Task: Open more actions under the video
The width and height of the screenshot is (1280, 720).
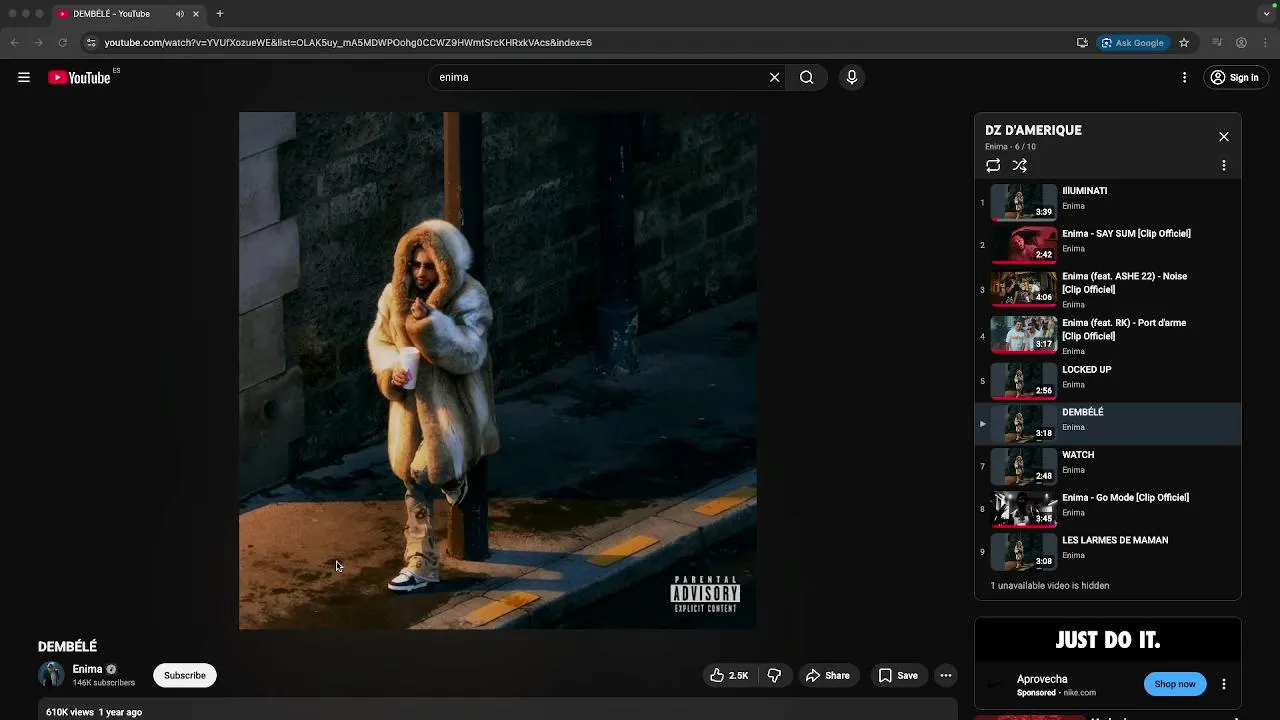Action: 945,675
